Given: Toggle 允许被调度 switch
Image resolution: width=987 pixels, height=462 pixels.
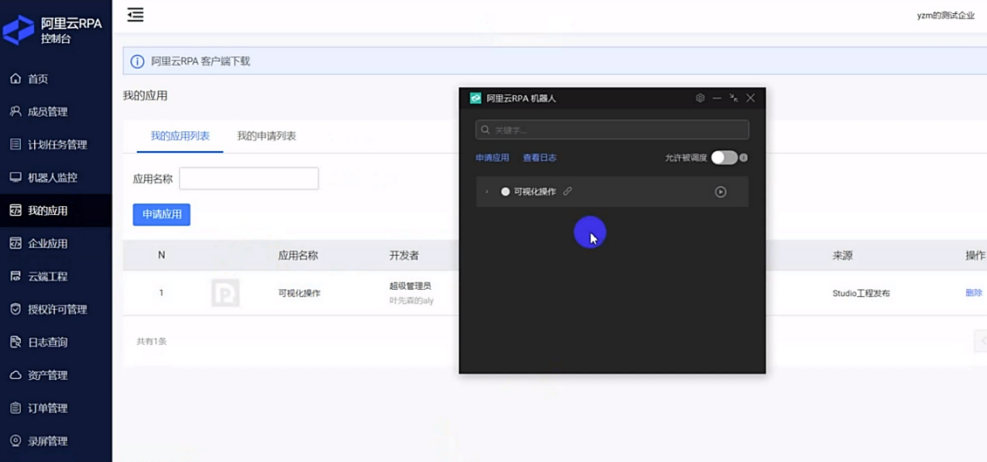Looking at the screenshot, I should (x=724, y=158).
